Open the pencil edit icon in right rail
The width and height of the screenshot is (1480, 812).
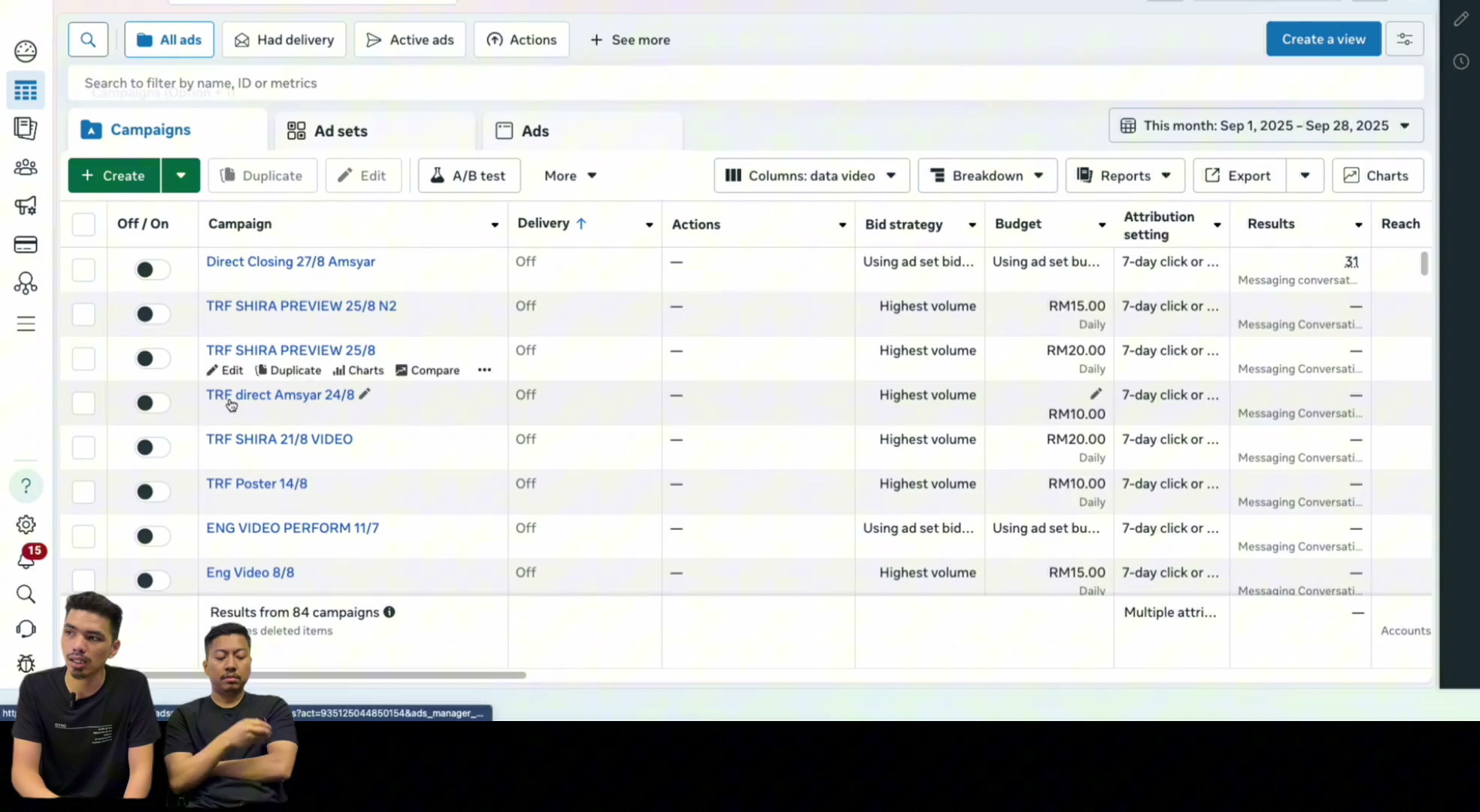tap(1460, 20)
